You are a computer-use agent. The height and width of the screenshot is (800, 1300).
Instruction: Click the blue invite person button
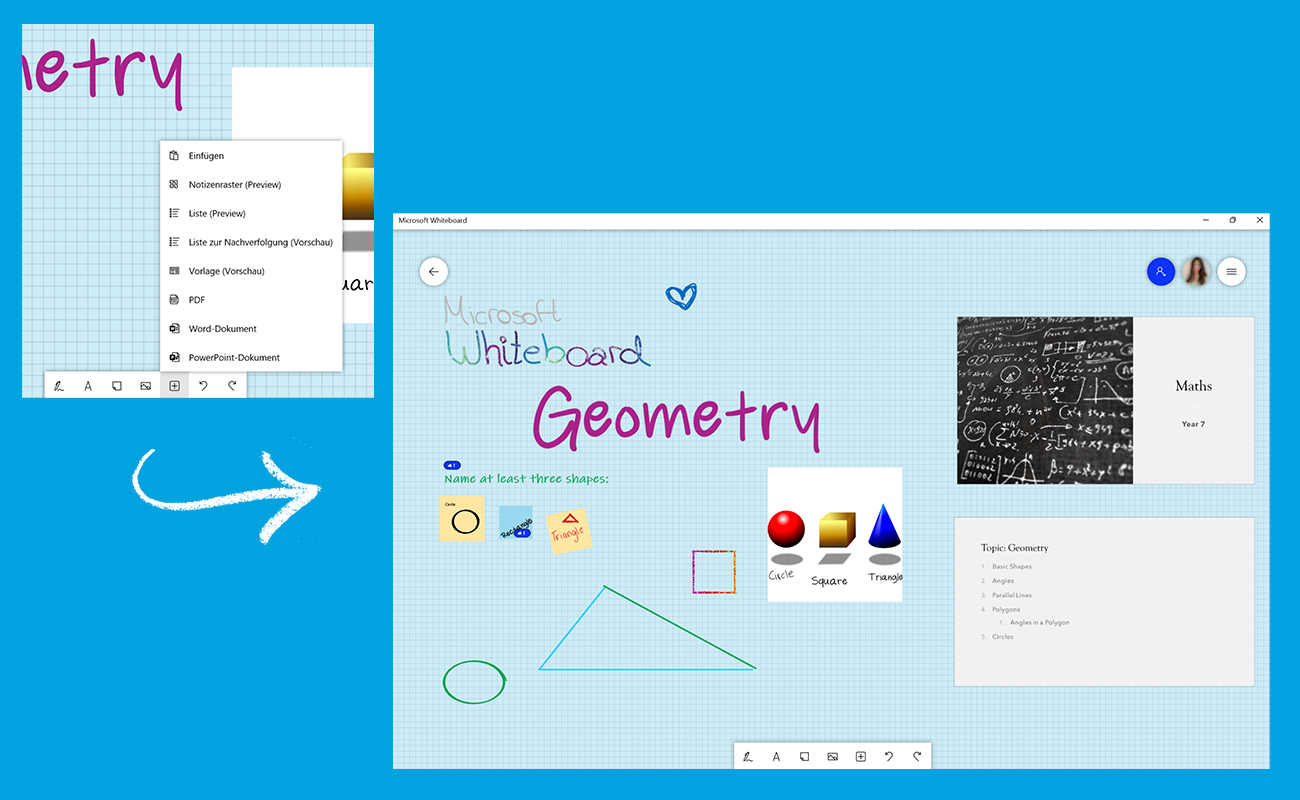tap(1160, 271)
